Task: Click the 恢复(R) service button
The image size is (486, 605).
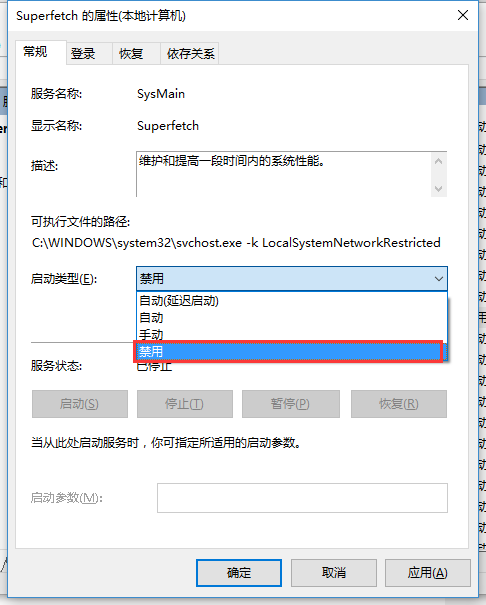Action: coord(399,404)
